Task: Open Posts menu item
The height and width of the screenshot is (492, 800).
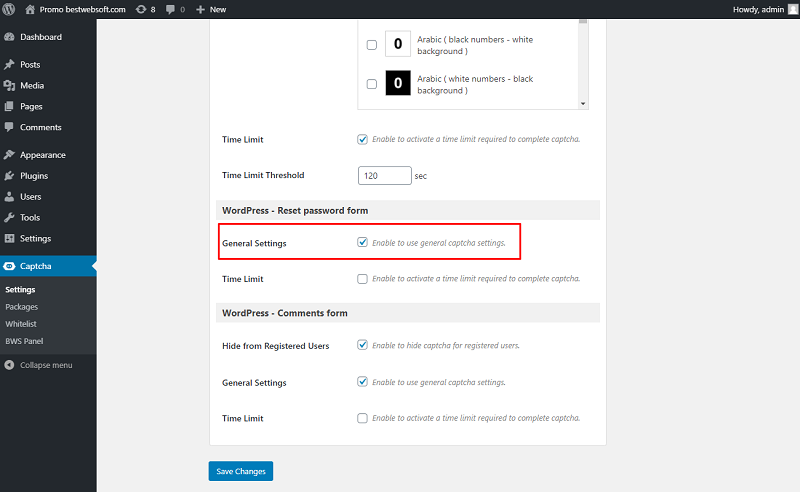Action: 48,64
